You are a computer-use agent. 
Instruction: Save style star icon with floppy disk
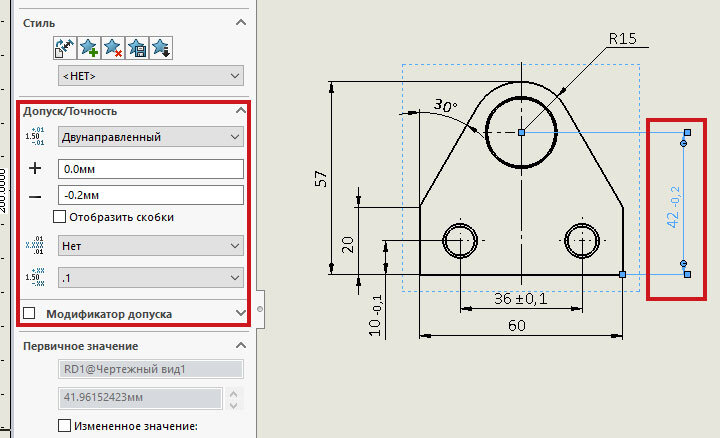(137, 48)
